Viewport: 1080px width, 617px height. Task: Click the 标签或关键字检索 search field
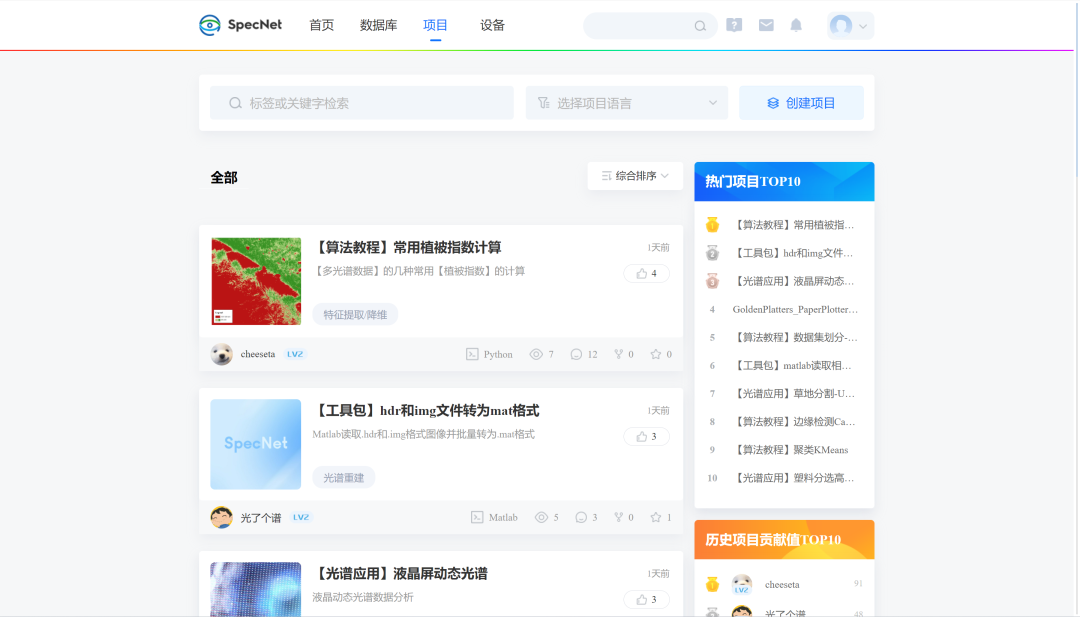coord(360,102)
